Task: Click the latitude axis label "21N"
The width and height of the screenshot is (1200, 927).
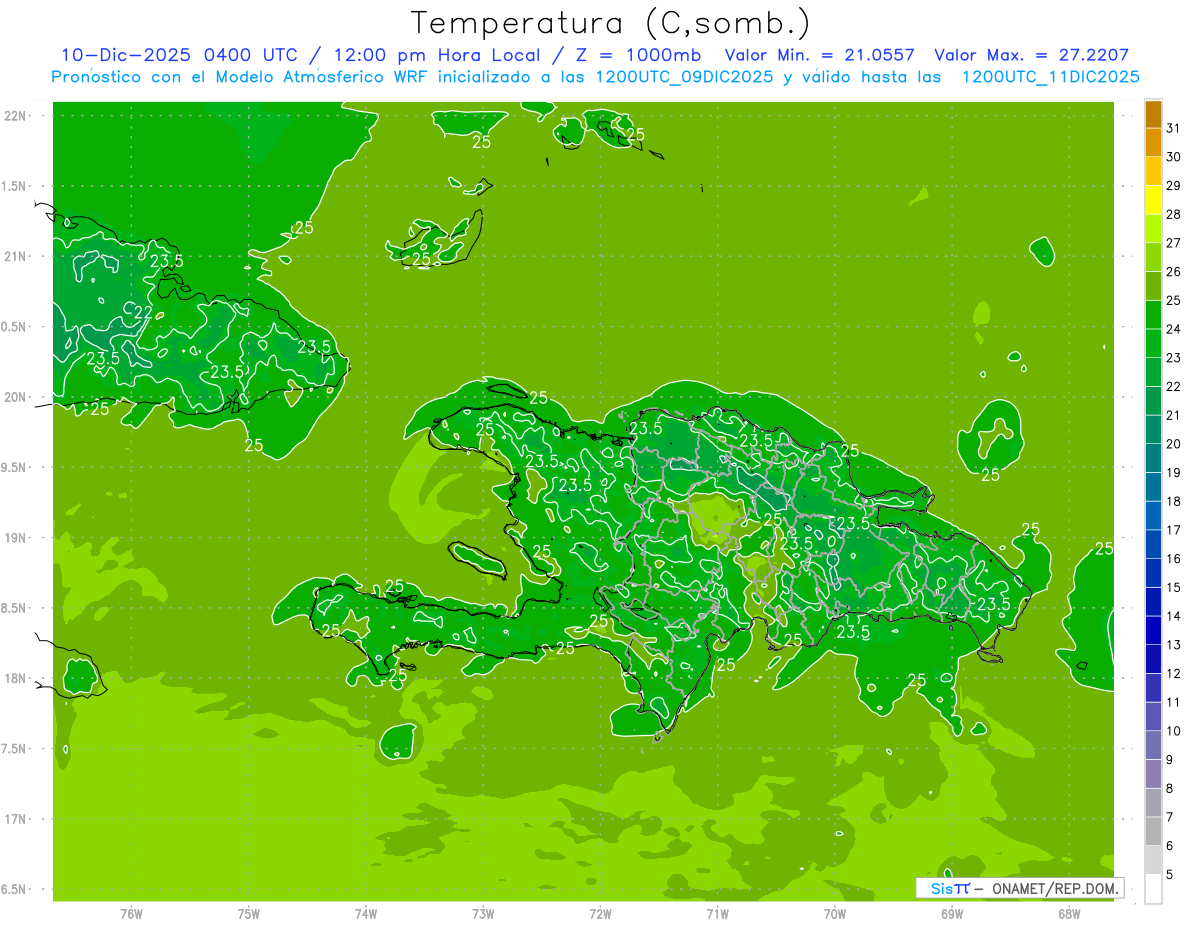Action: click(15, 256)
